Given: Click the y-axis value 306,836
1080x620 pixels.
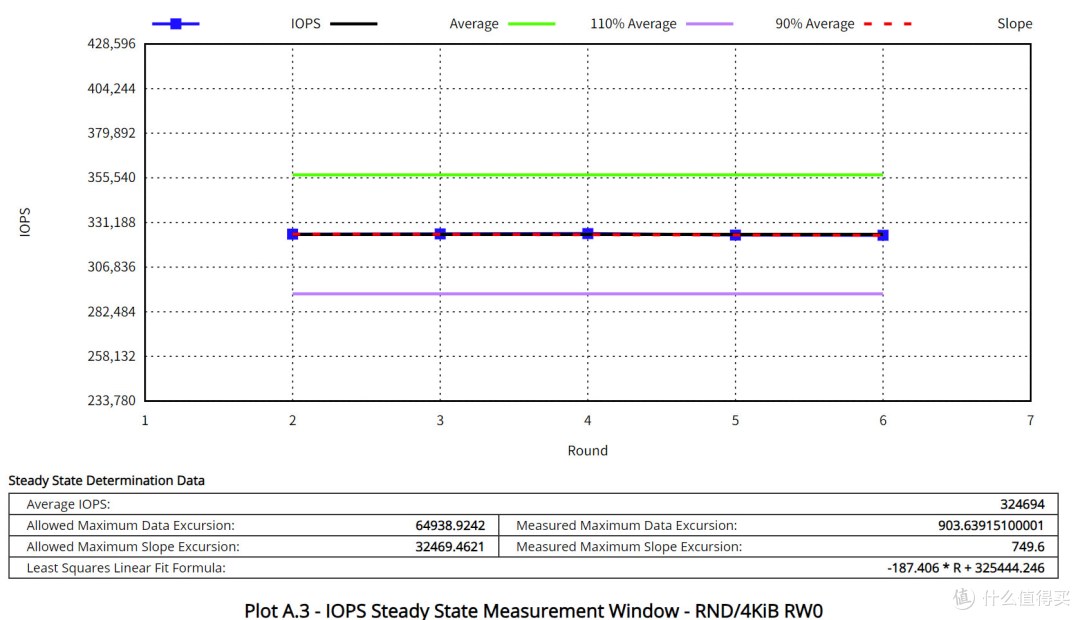Looking at the screenshot, I should 112,267.
